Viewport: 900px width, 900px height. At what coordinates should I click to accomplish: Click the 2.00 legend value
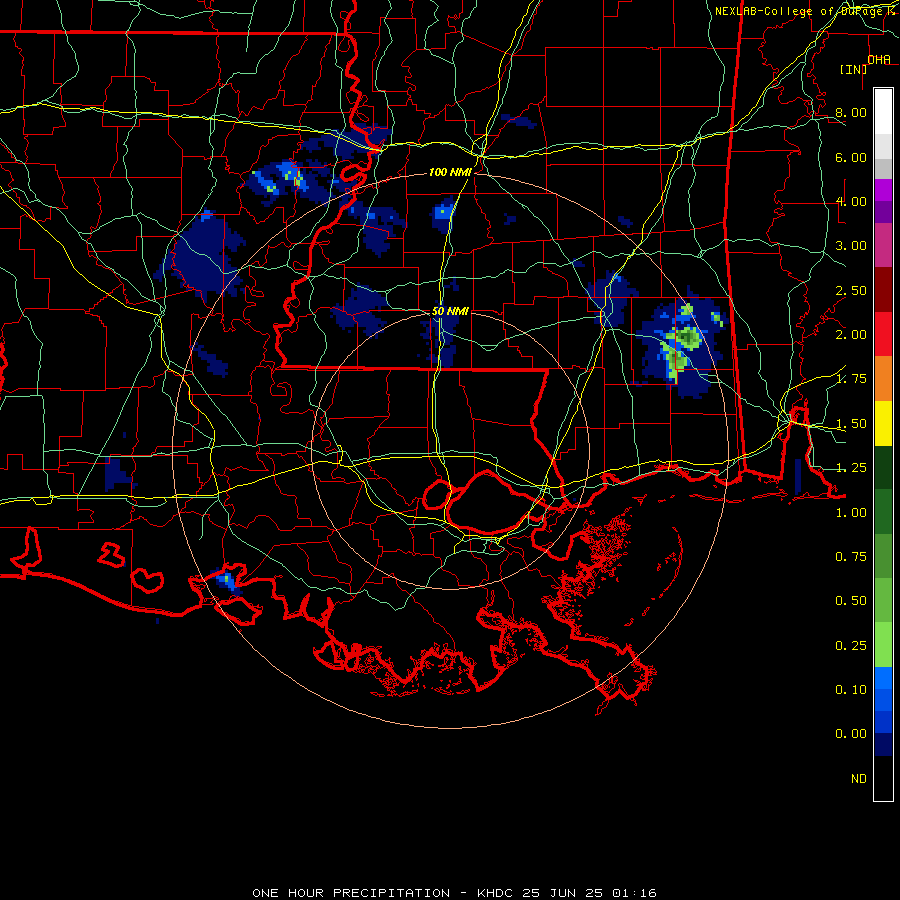click(851, 335)
